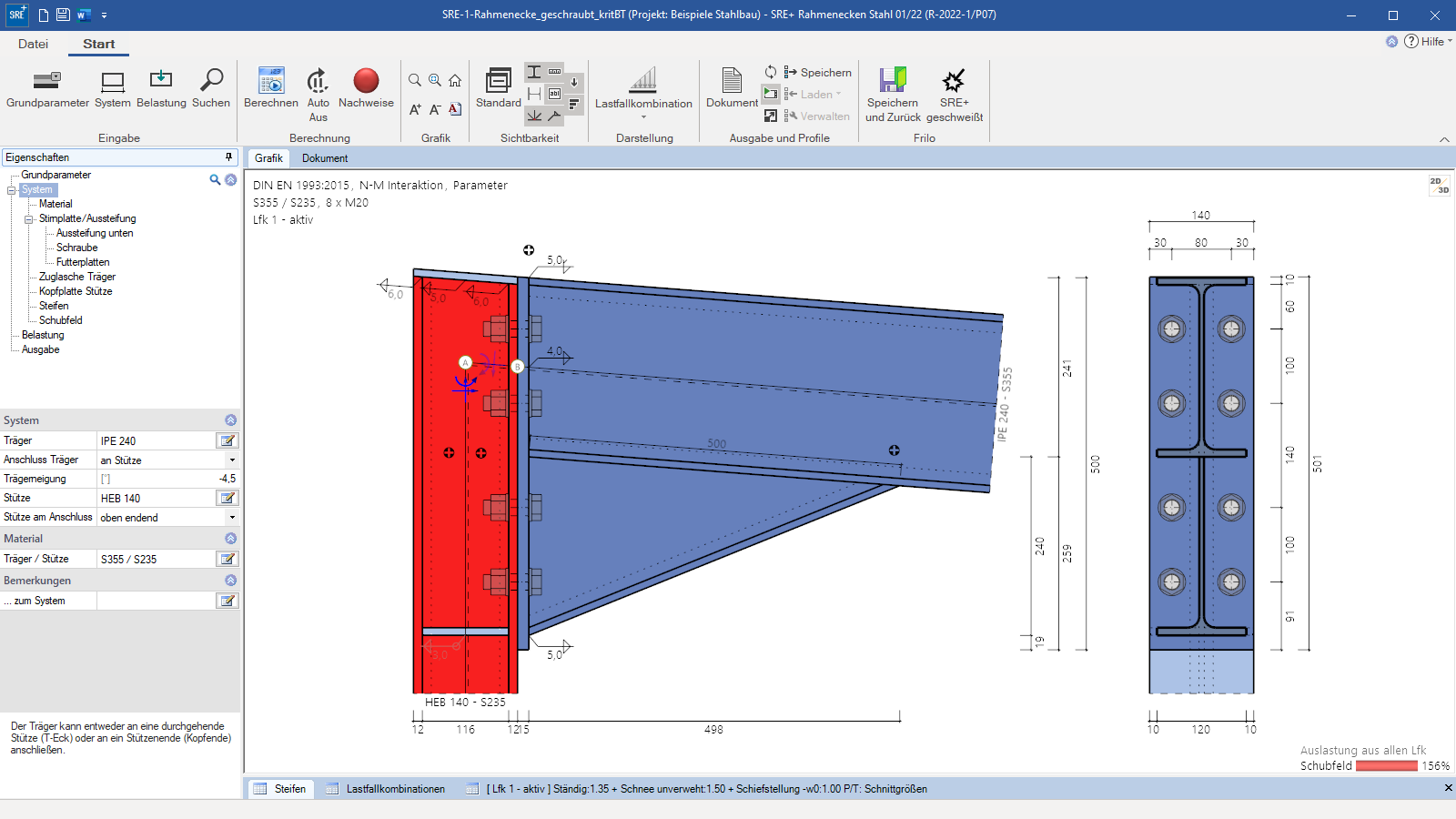Click the SRE+ geschweißt icon
The width and height of the screenshot is (1456, 819).
(x=954, y=80)
